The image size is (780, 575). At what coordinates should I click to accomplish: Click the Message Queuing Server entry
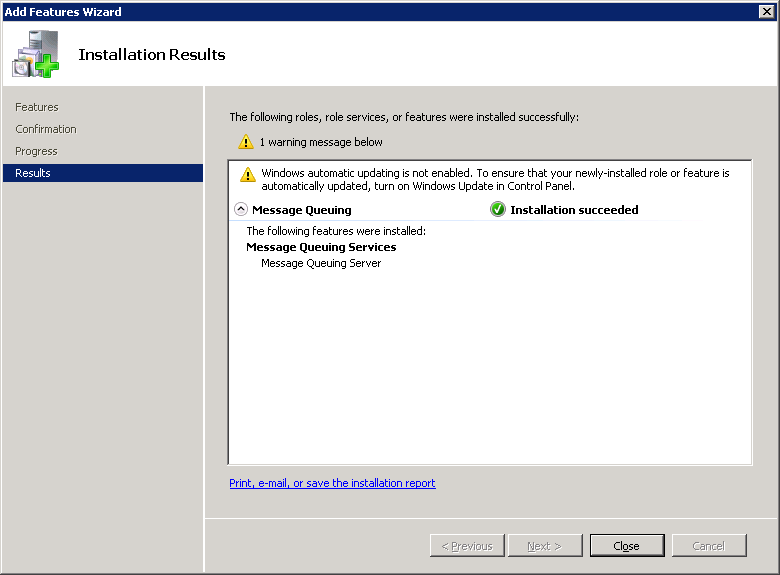pos(321,263)
